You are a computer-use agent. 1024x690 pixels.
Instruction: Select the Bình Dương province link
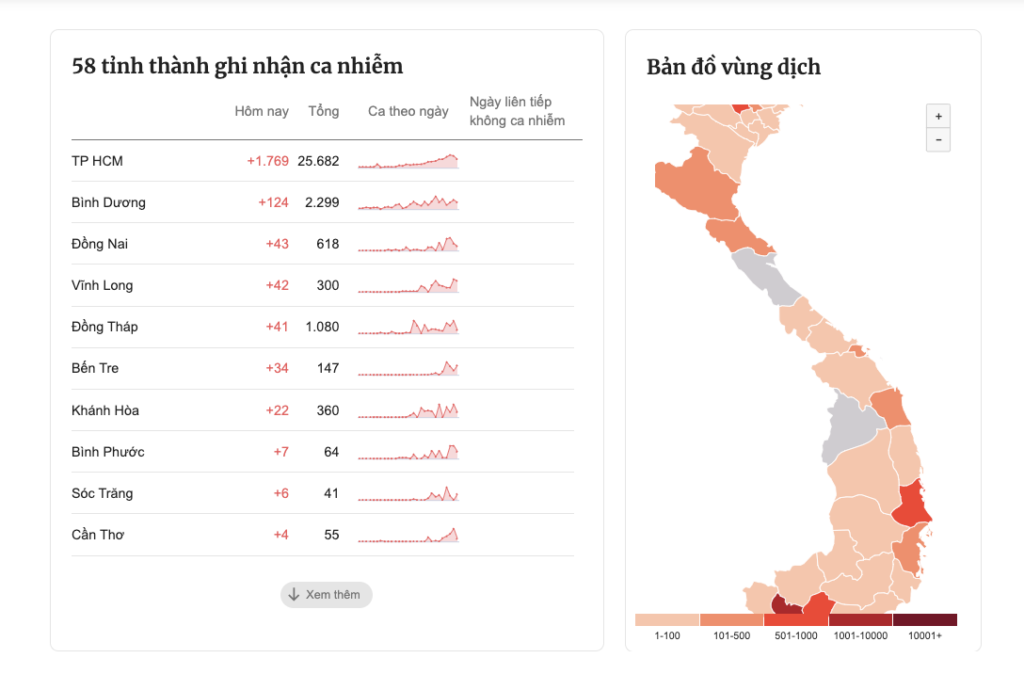tap(107, 202)
